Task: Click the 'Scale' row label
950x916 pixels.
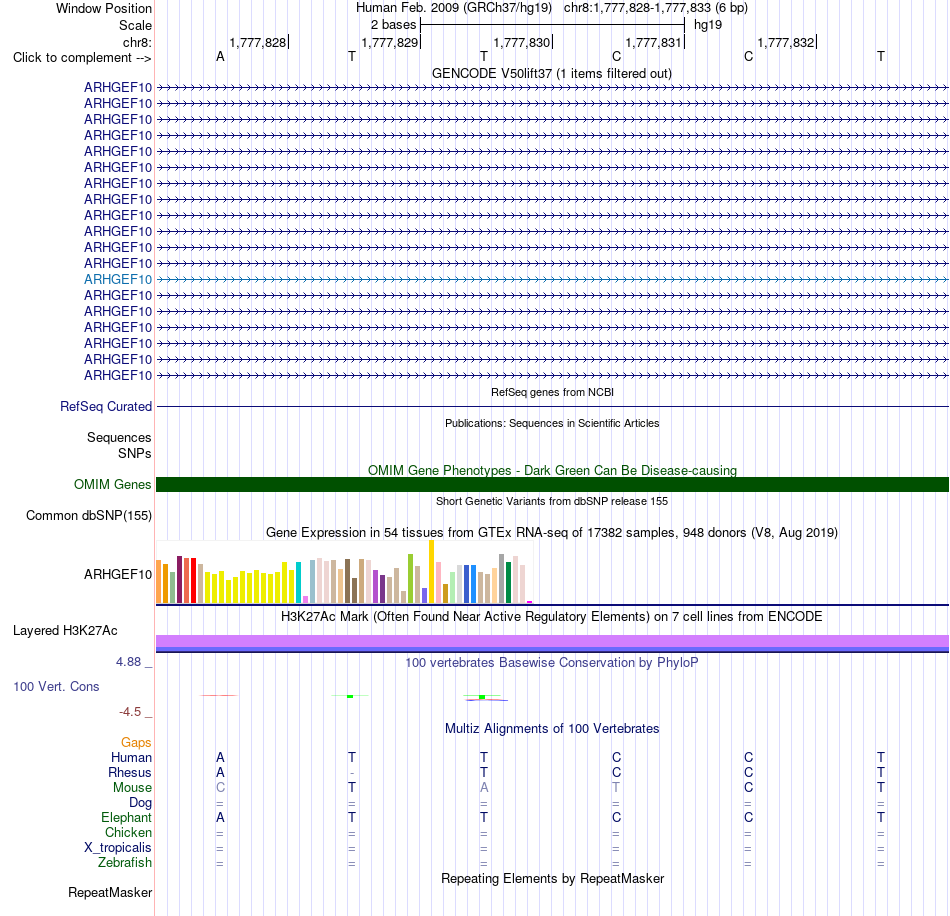Action: pos(135,25)
